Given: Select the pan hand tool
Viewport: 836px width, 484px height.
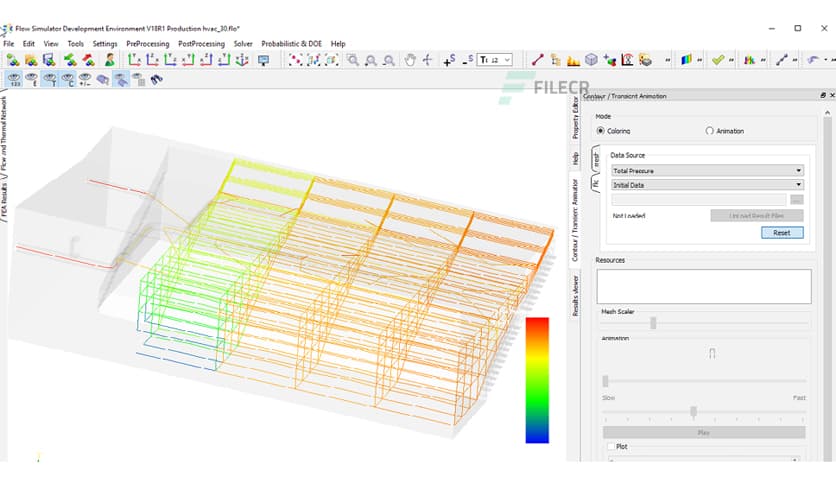Looking at the screenshot, I should (x=409, y=60).
